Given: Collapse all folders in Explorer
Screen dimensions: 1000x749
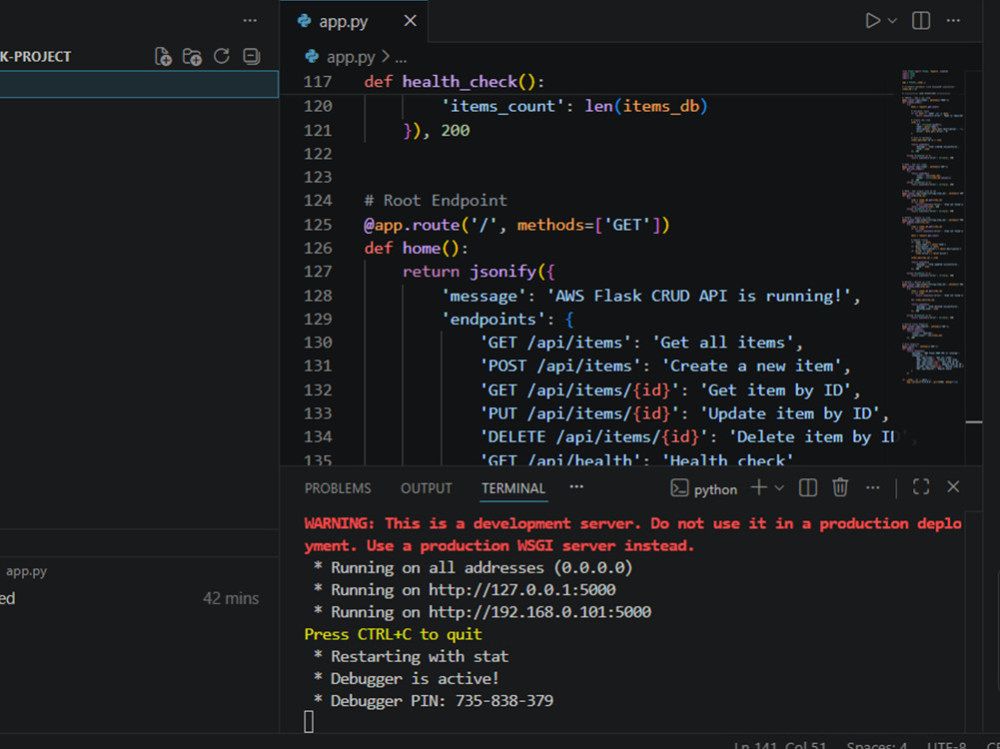Looking at the screenshot, I should [252, 56].
